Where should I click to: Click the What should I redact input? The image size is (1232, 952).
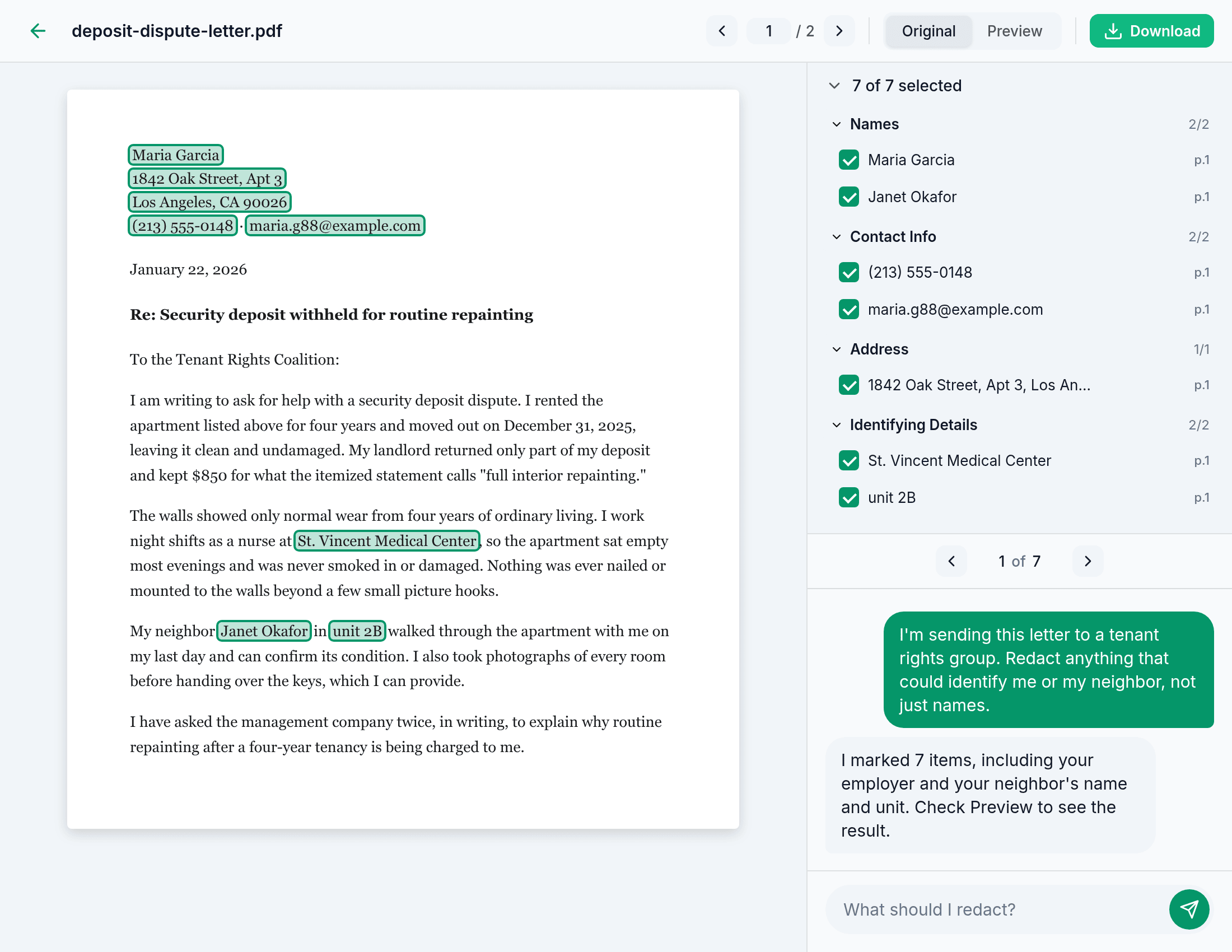[996, 909]
